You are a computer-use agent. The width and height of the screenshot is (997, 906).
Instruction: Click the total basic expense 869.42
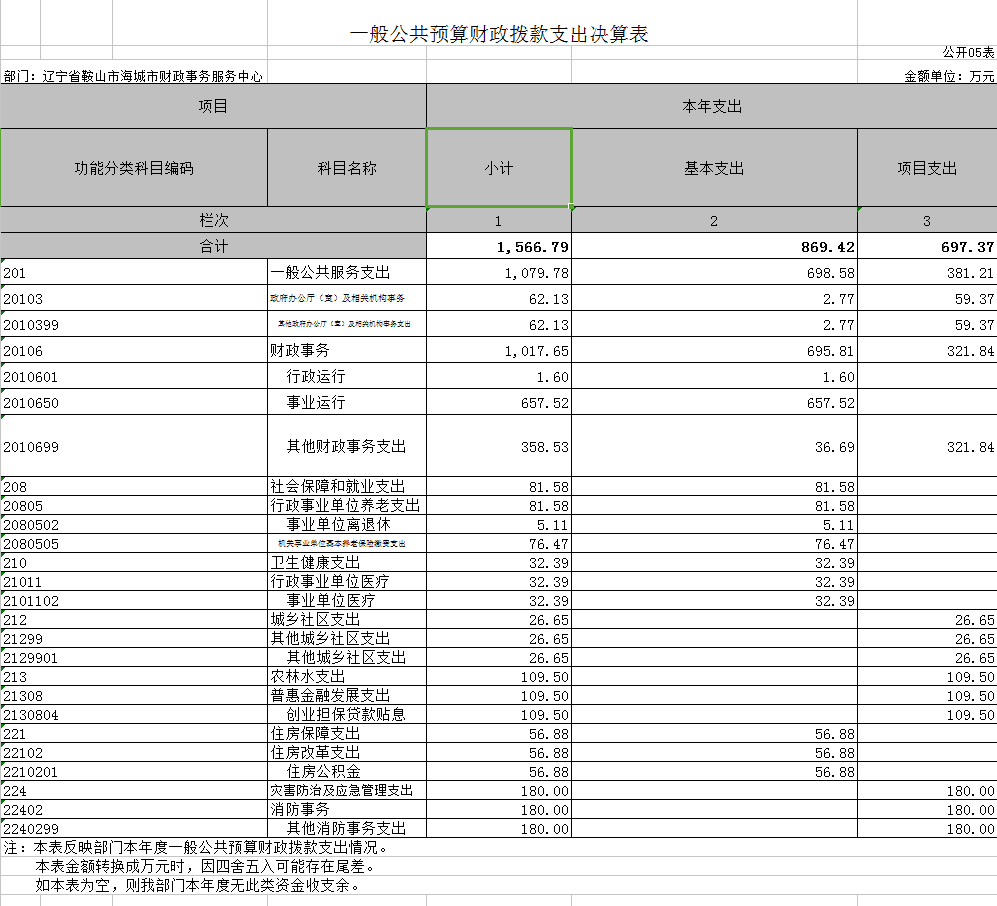click(x=714, y=246)
